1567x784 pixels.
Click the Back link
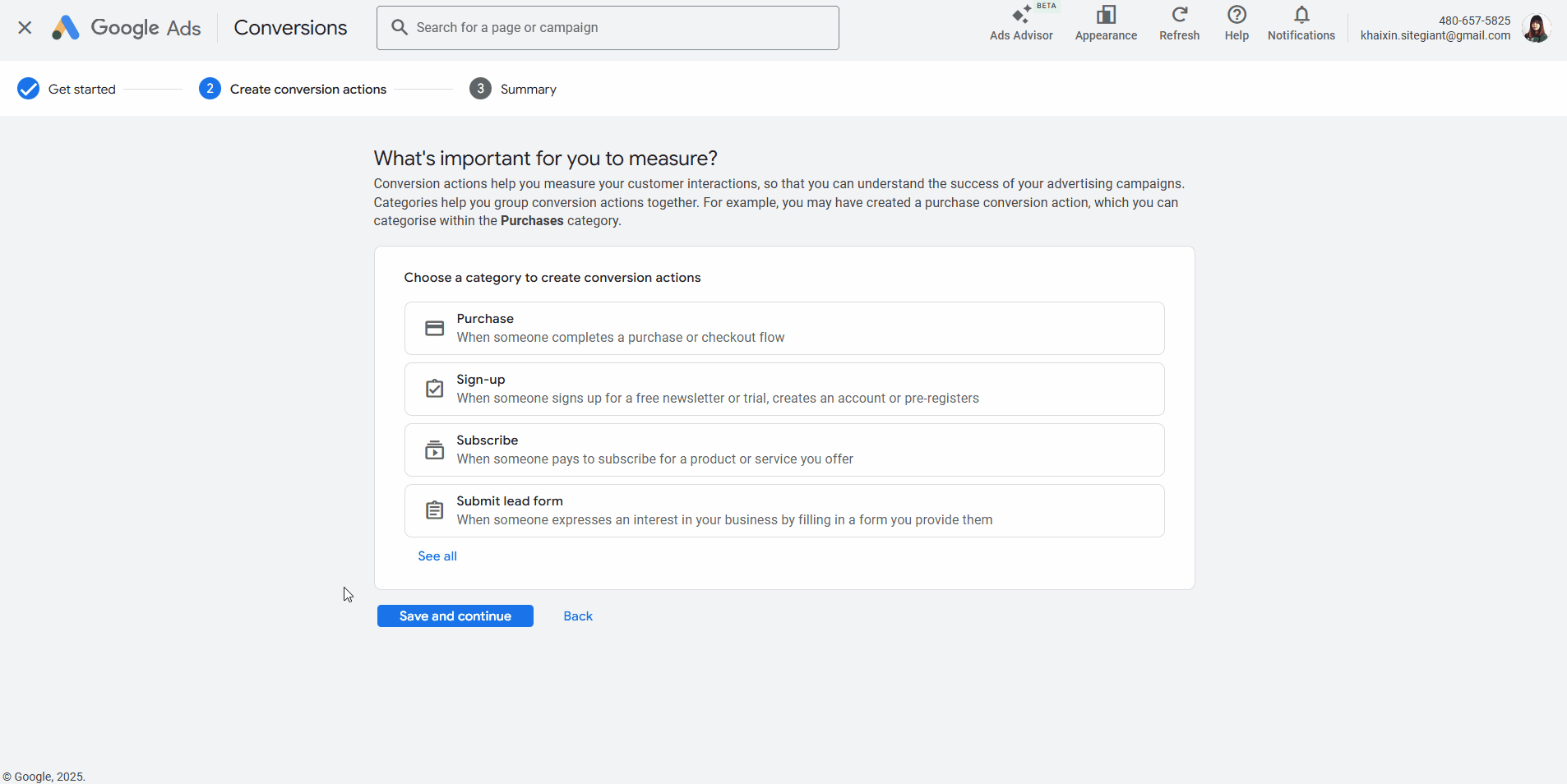coord(578,616)
